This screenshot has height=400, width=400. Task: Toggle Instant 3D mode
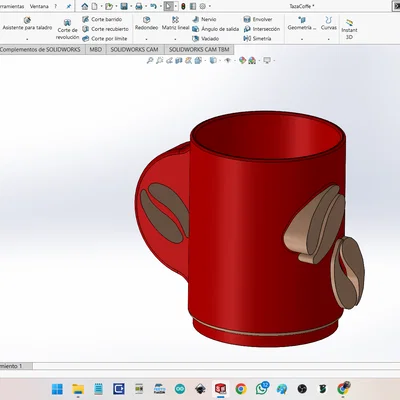(349, 29)
